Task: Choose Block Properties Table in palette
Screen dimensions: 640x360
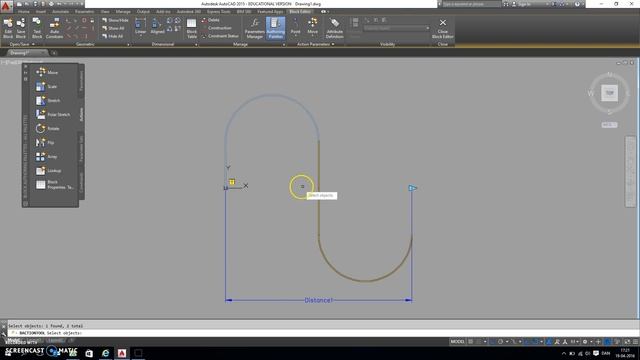Action: tap(54, 184)
